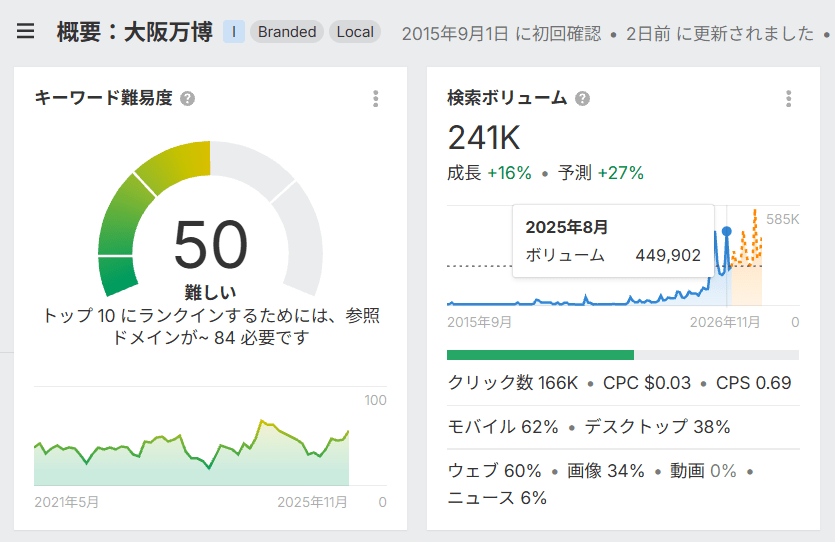Click the 成長 +16% growth value
The height and width of the screenshot is (542, 835).
[x=489, y=173]
